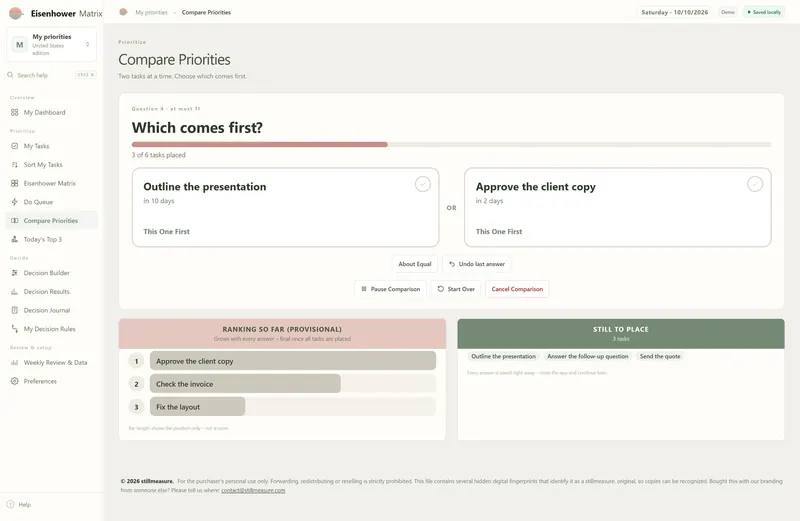The width and height of the screenshot is (800, 521).
Task: Click the Sort My Tasks icon
Action: [14, 165]
